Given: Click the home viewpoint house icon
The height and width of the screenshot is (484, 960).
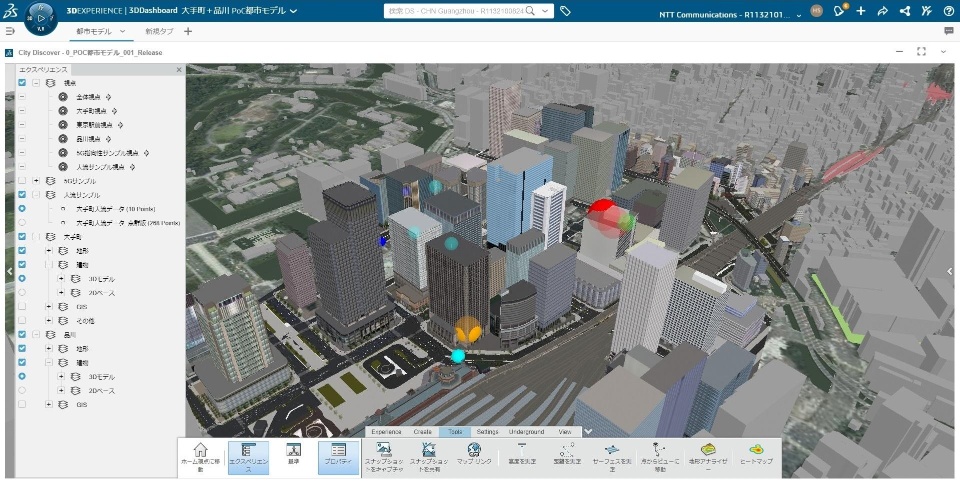Looking at the screenshot, I should point(200,450).
